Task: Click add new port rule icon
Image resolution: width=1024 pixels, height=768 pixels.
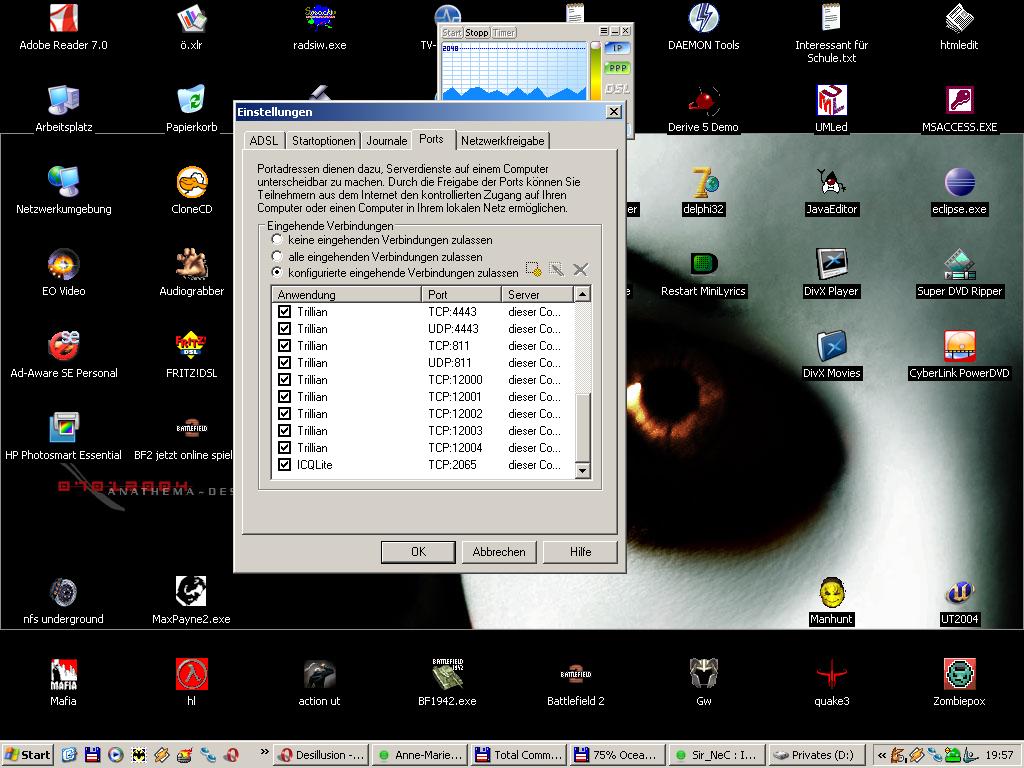Action: click(534, 269)
